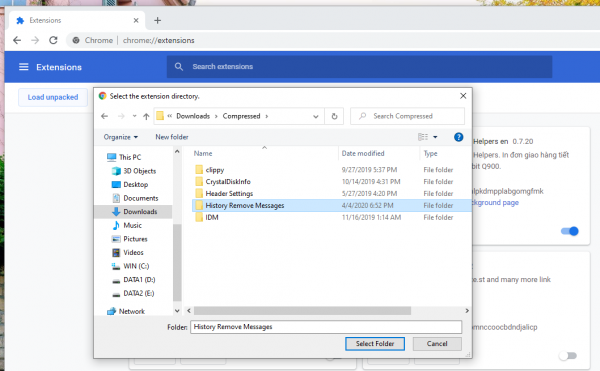
Task: Click the search extensions magnifier icon
Action: click(x=179, y=67)
